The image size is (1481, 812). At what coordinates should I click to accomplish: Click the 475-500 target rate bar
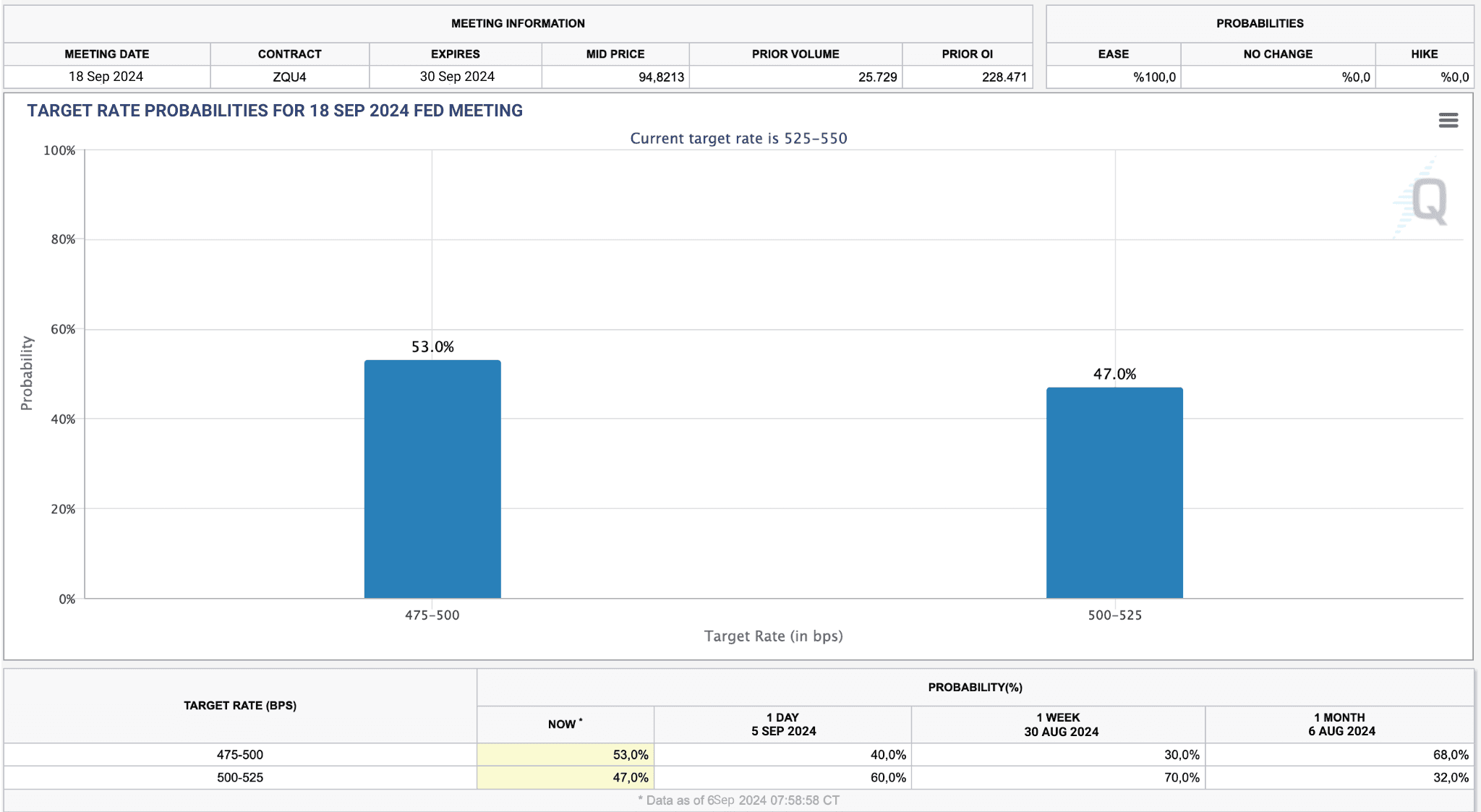[x=432, y=479]
